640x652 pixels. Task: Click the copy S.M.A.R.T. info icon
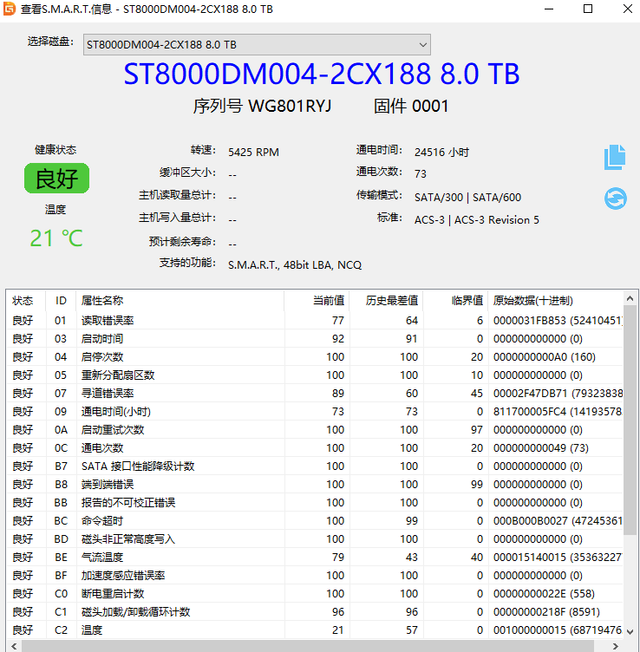[x=614, y=157]
